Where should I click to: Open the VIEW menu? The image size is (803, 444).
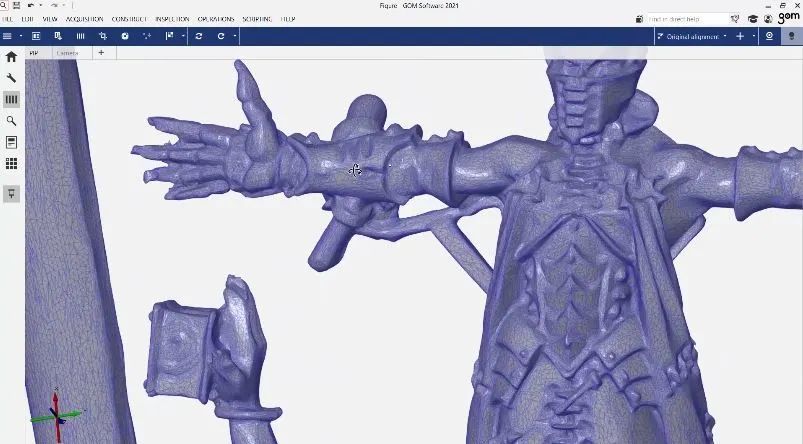[x=50, y=19]
